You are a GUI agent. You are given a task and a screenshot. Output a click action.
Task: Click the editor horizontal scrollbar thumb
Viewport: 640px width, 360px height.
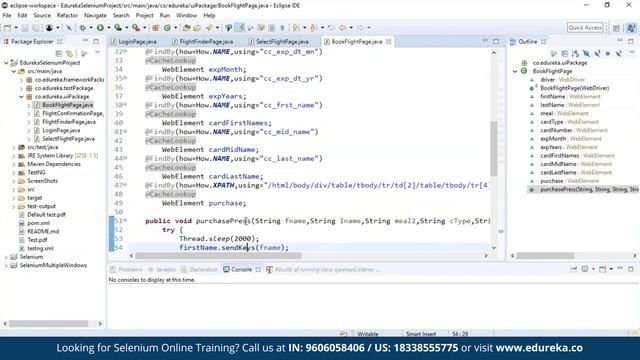[218, 256]
